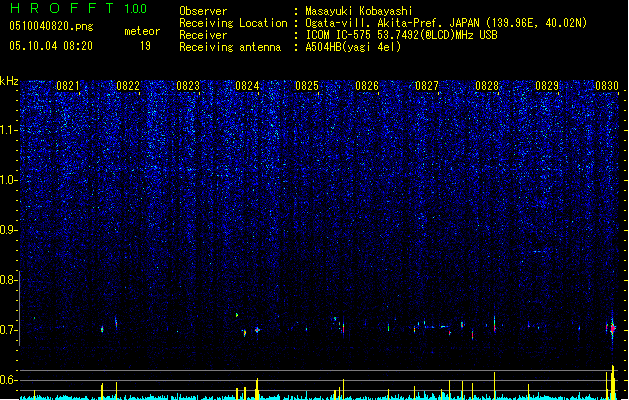Click the 0821 time marker
Viewport: 629px width, 400px height.
click(x=67, y=86)
